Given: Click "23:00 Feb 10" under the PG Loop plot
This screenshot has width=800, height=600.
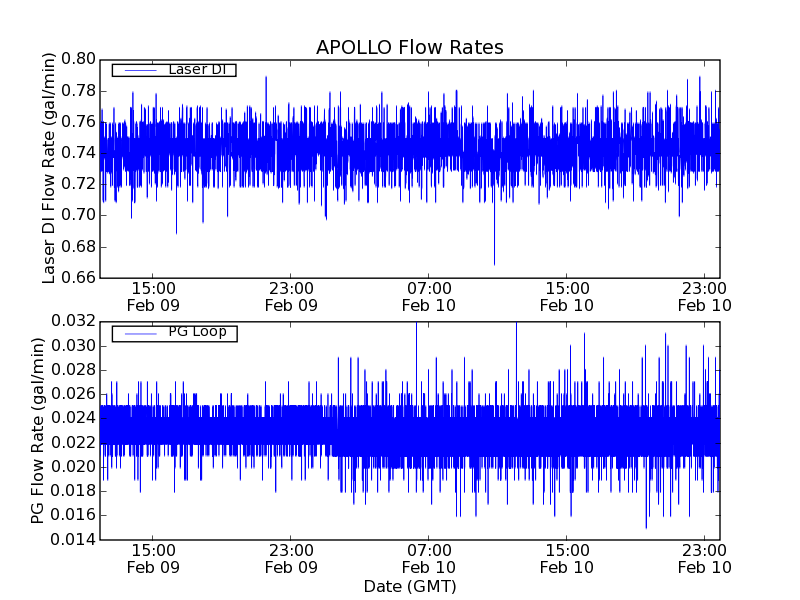Looking at the screenshot, I should [x=705, y=559].
